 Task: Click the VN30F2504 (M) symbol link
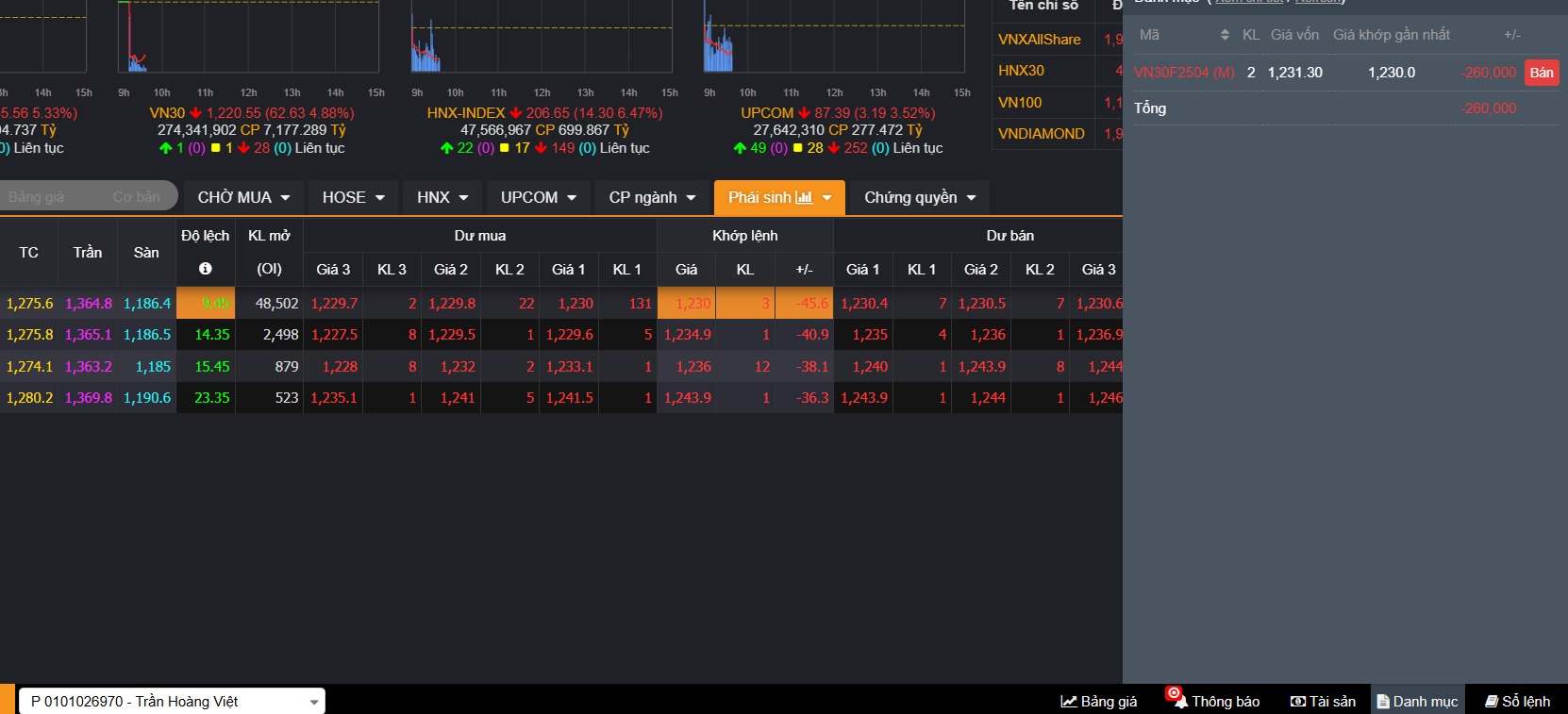[x=1184, y=73]
